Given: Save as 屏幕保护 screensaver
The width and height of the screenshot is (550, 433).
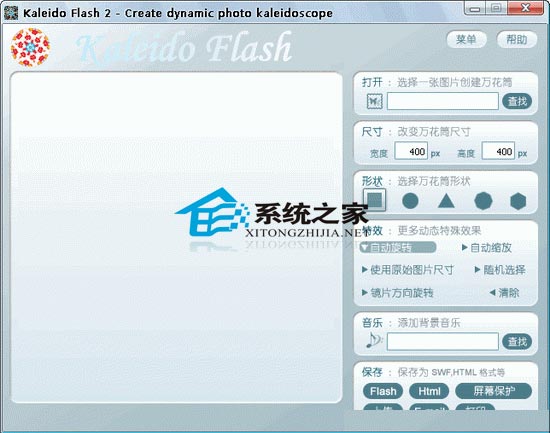Looking at the screenshot, I should (x=494, y=391).
